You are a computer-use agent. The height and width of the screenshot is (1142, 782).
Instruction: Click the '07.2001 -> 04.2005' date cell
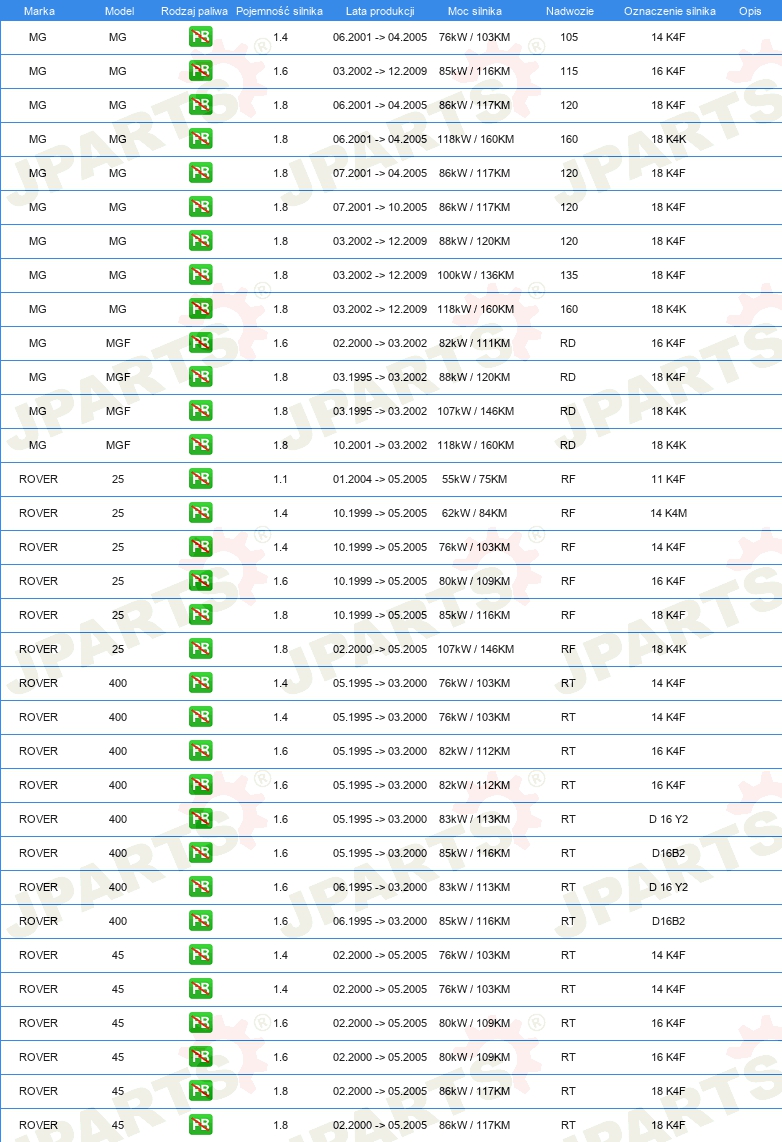coord(380,173)
